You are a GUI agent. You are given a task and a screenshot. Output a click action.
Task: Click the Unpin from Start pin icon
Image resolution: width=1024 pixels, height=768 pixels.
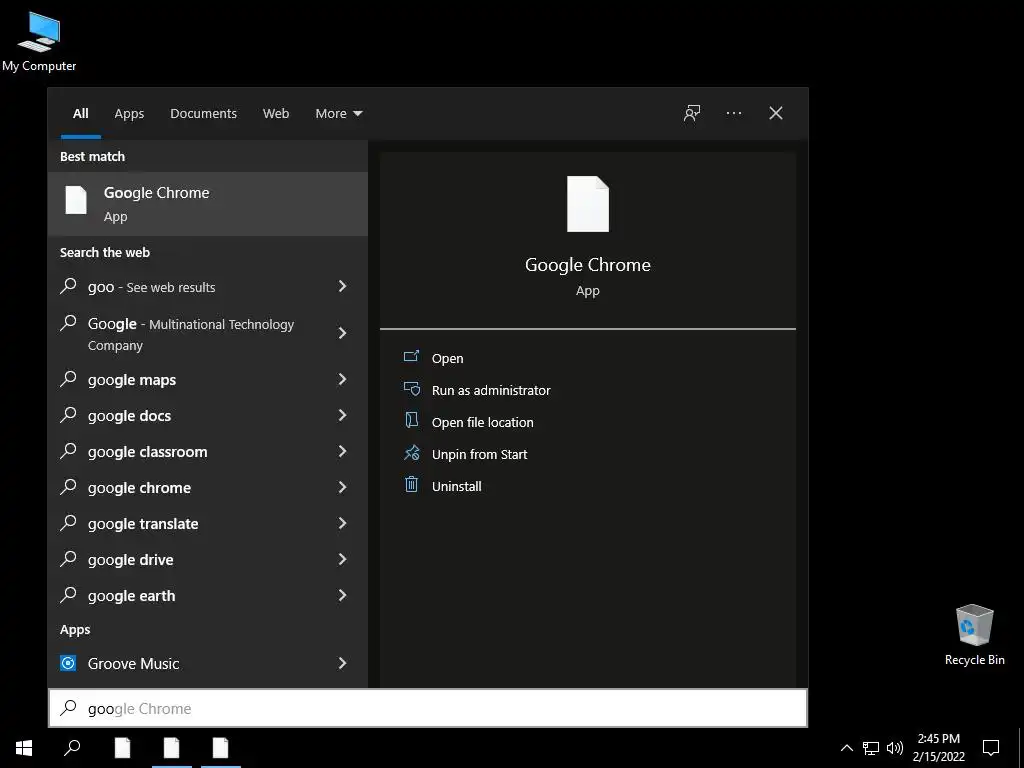click(x=411, y=453)
